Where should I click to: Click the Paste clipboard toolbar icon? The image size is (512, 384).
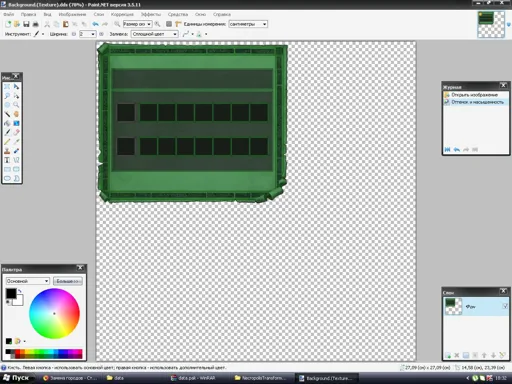(x=66, y=24)
